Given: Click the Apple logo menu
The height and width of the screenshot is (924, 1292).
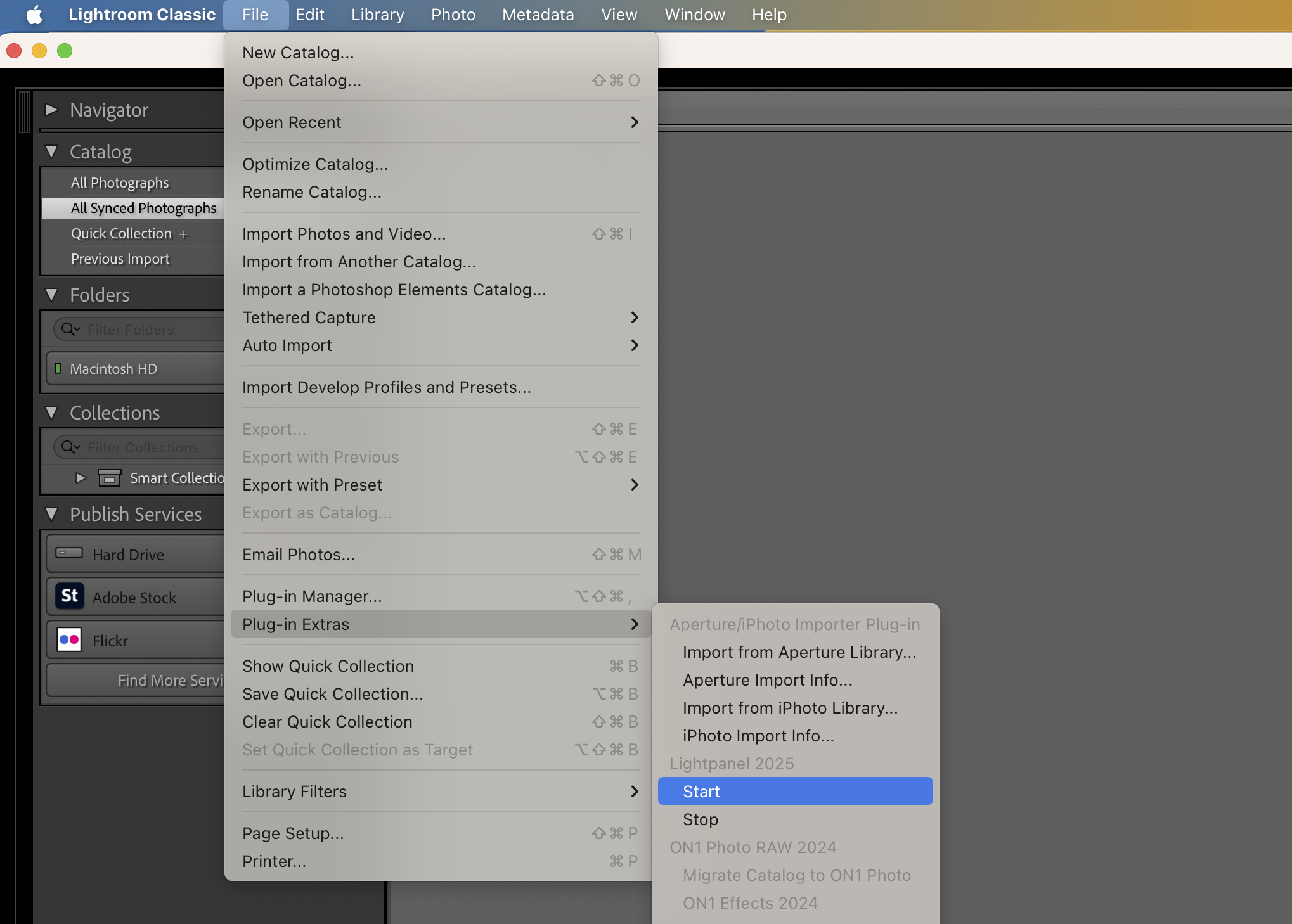Looking at the screenshot, I should coord(34,15).
